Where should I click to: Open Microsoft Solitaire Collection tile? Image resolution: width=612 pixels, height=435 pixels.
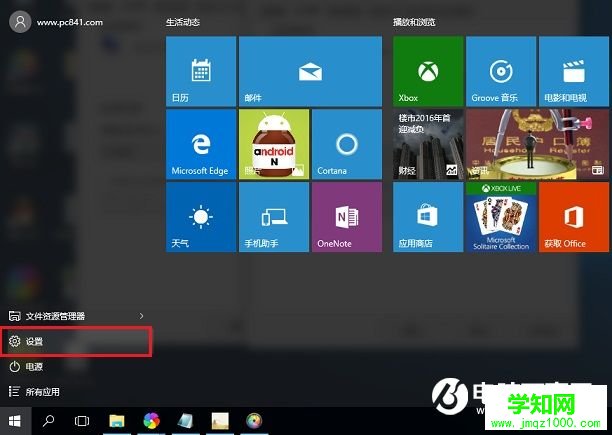click(501, 217)
